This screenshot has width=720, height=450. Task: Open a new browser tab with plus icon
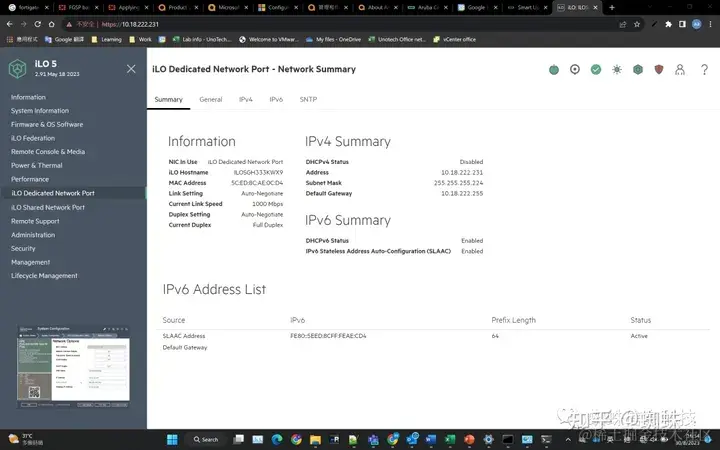pyautogui.click(x=612, y=7)
